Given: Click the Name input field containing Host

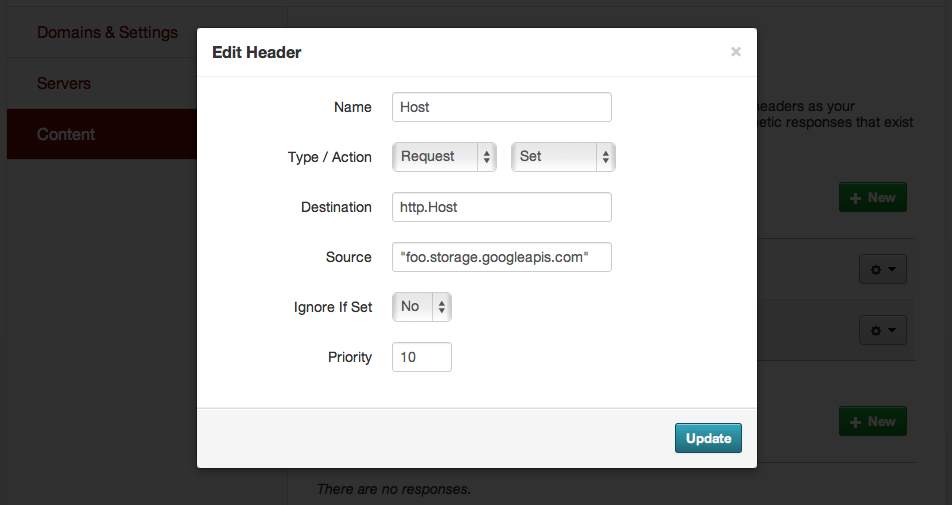Looking at the screenshot, I should pos(502,107).
